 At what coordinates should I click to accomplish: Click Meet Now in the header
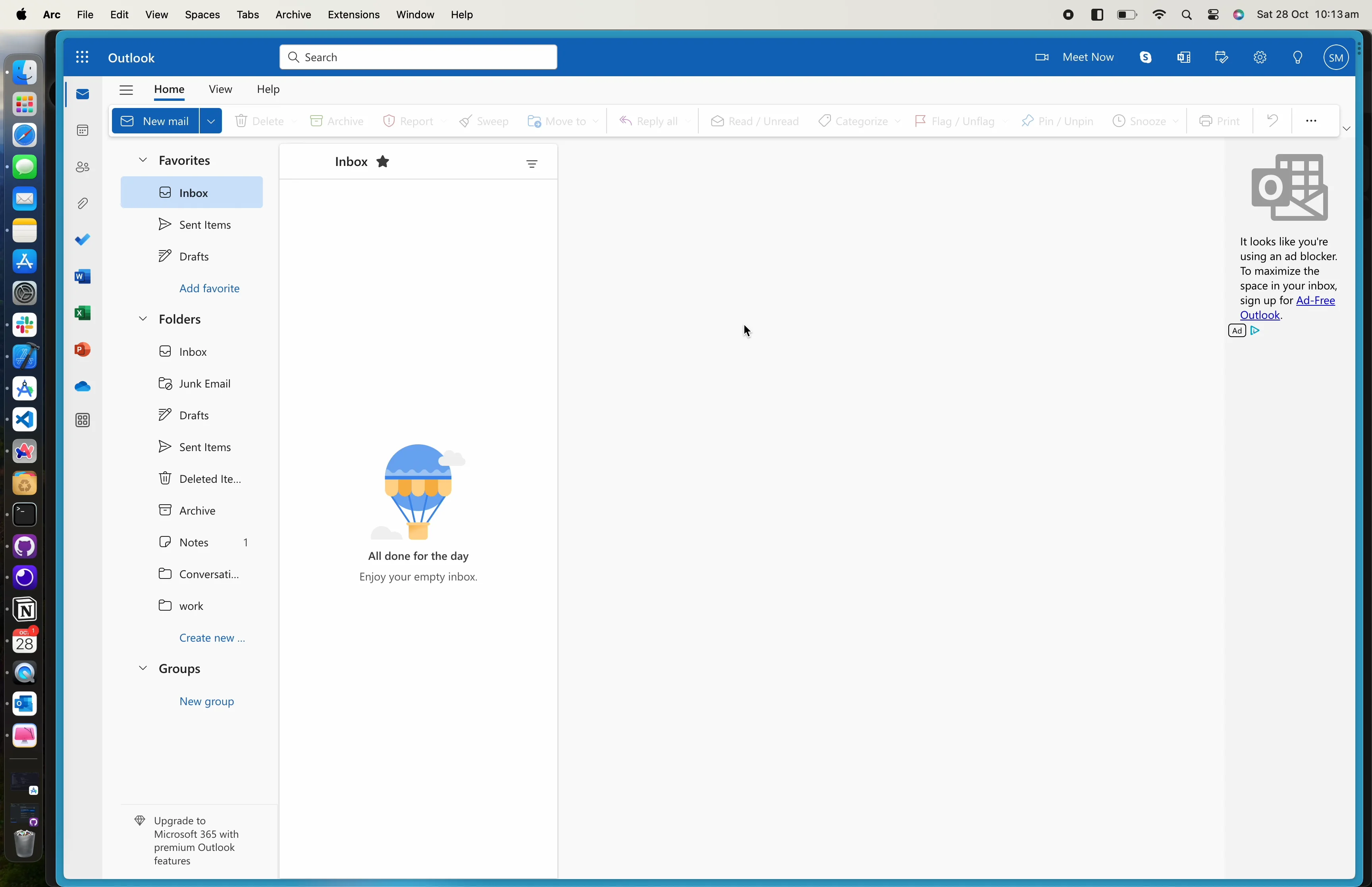[x=1074, y=57]
